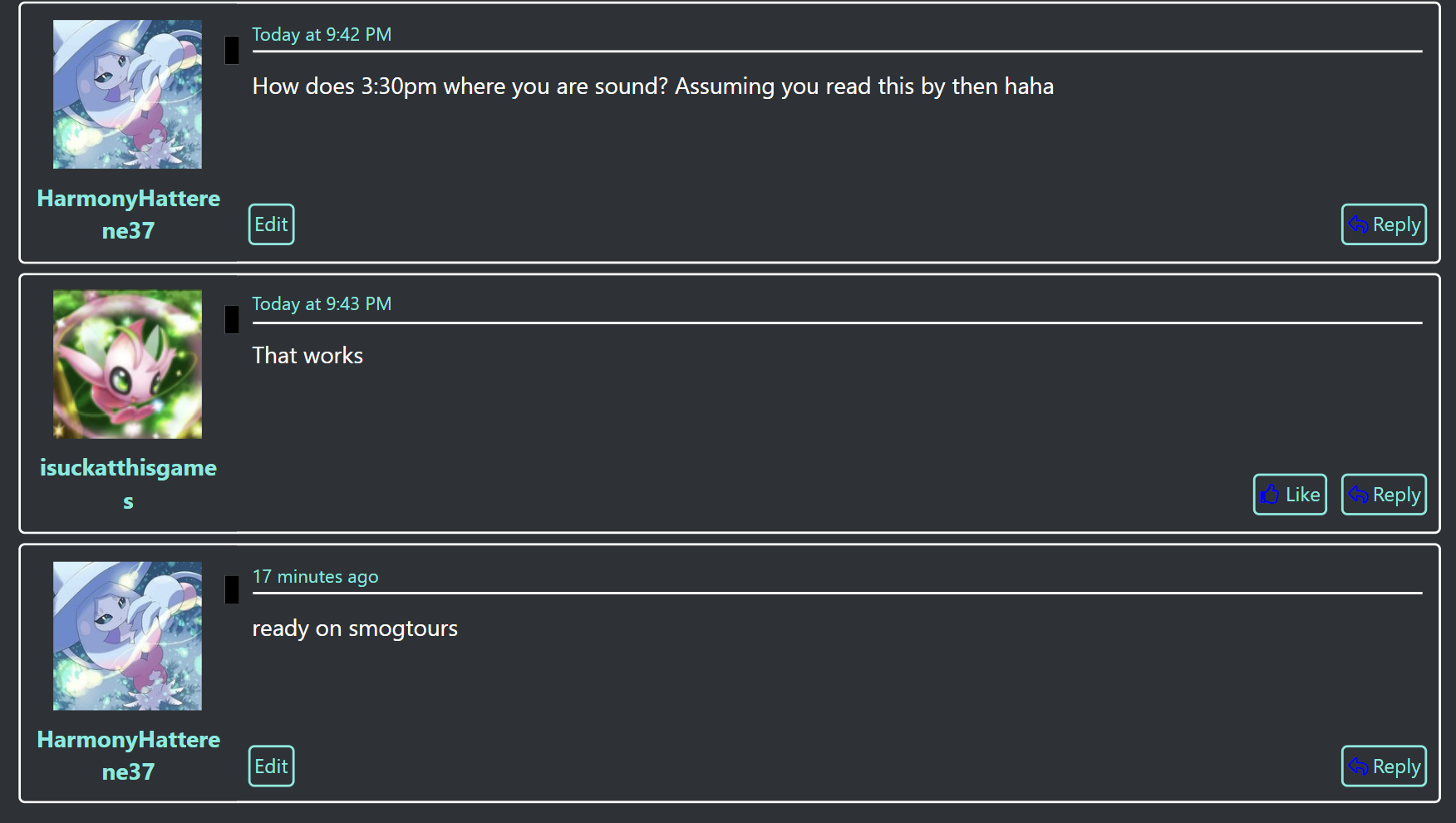Open the avatar on the "ready on smogtours" post
This screenshot has height=823, width=1456.
[127, 636]
